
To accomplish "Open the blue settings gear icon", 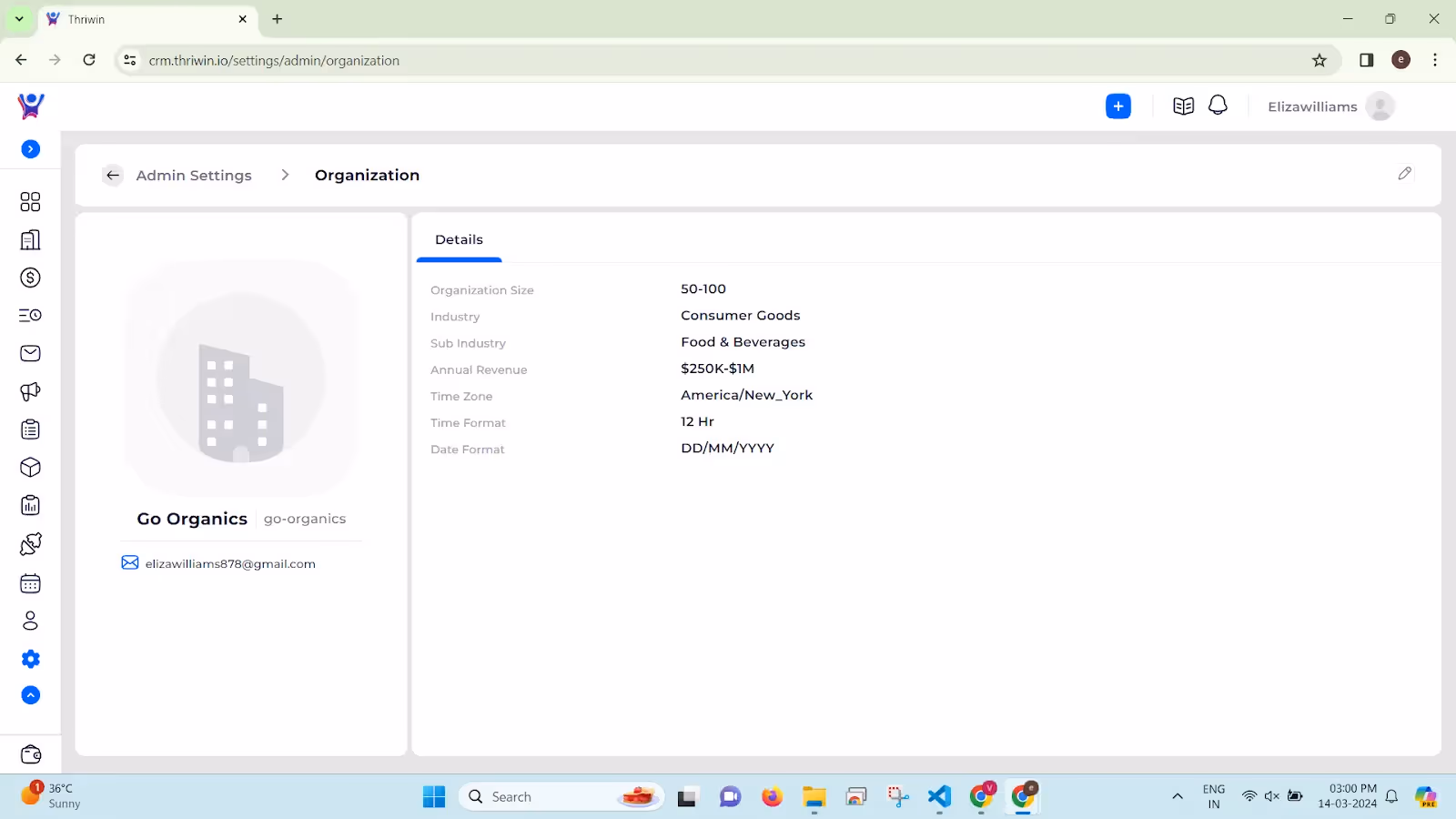I will pyautogui.click(x=31, y=659).
